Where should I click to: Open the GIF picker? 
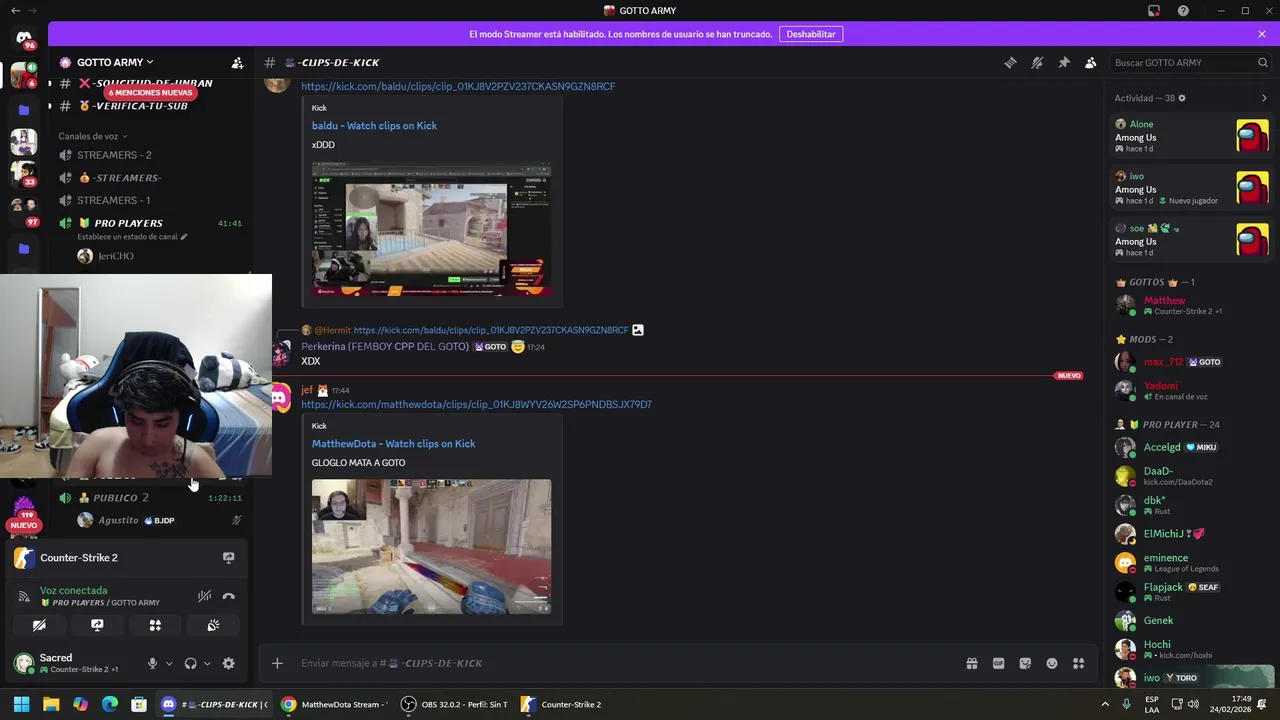click(x=998, y=663)
